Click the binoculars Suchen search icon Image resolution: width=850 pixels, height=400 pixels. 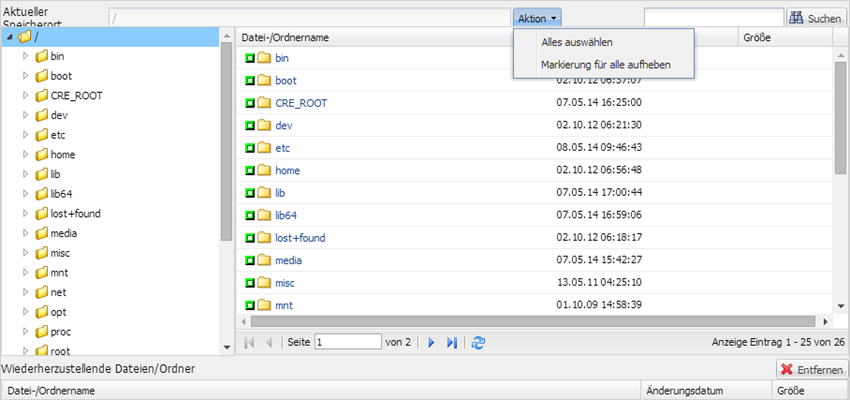coord(796,18)
